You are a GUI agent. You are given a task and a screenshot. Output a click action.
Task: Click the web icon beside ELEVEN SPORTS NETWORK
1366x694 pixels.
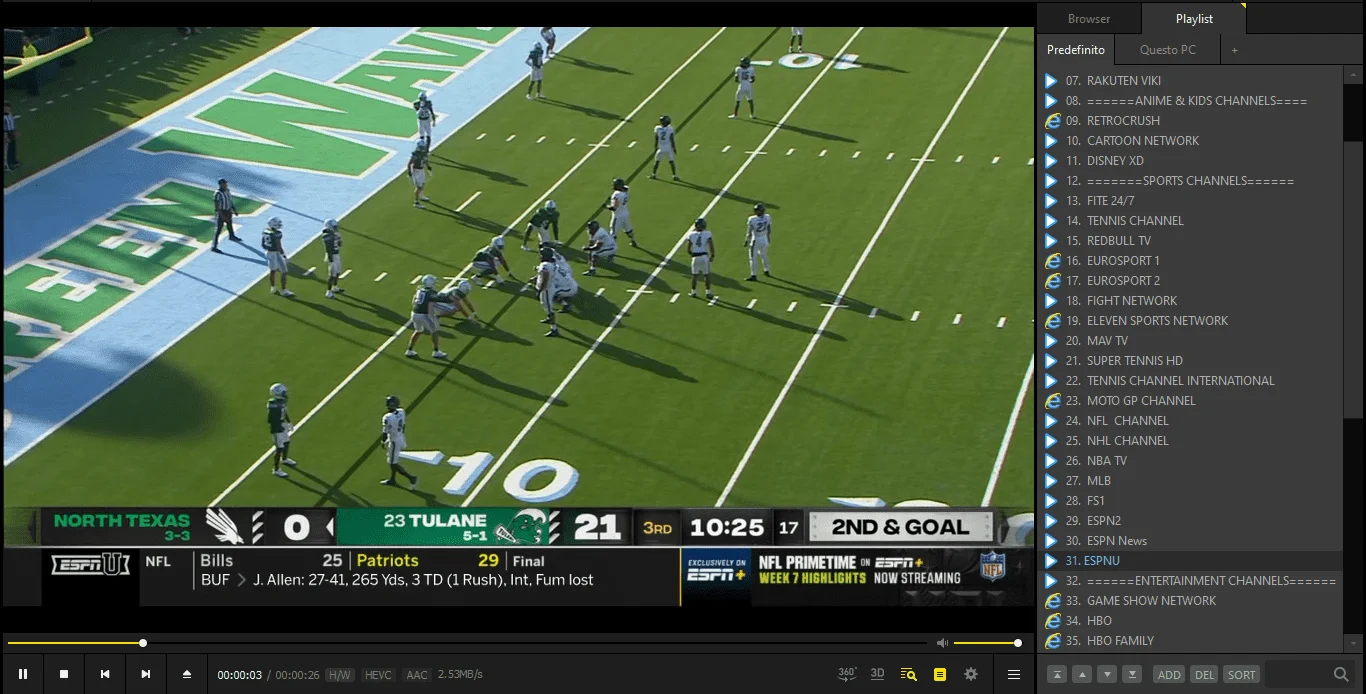point(1052,320)
